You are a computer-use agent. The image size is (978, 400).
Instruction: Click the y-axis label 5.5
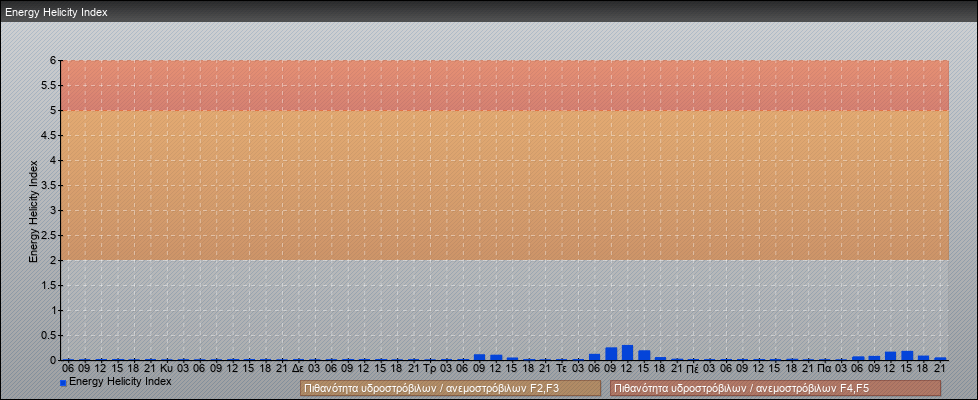coord(49,85)
